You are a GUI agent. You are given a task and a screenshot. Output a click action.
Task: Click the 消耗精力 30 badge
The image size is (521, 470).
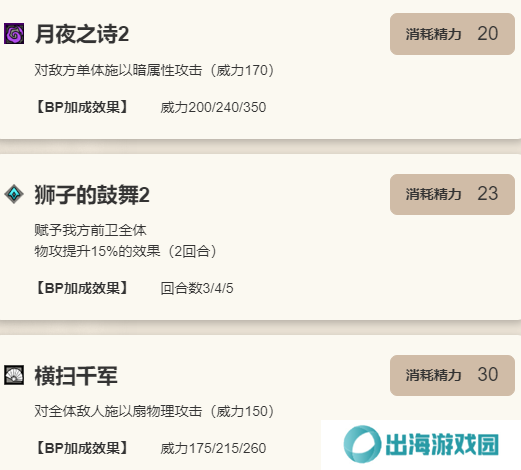452,375
